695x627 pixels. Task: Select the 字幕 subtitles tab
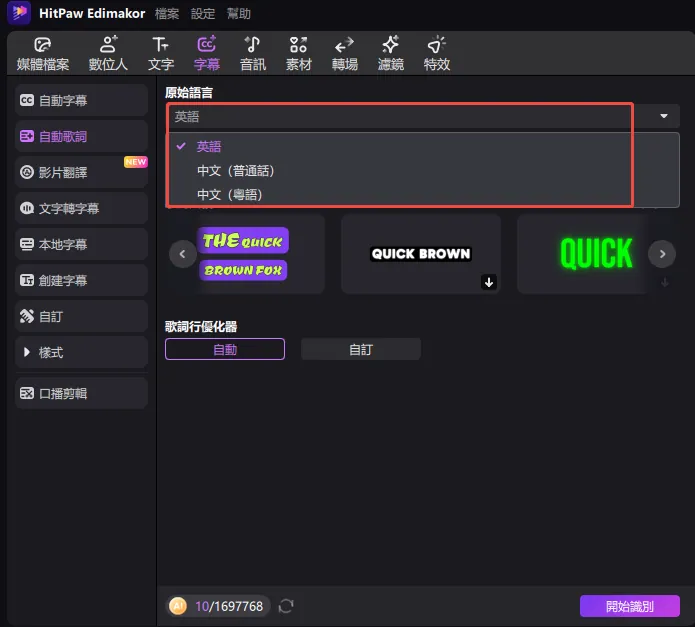[x=207, y=54]
